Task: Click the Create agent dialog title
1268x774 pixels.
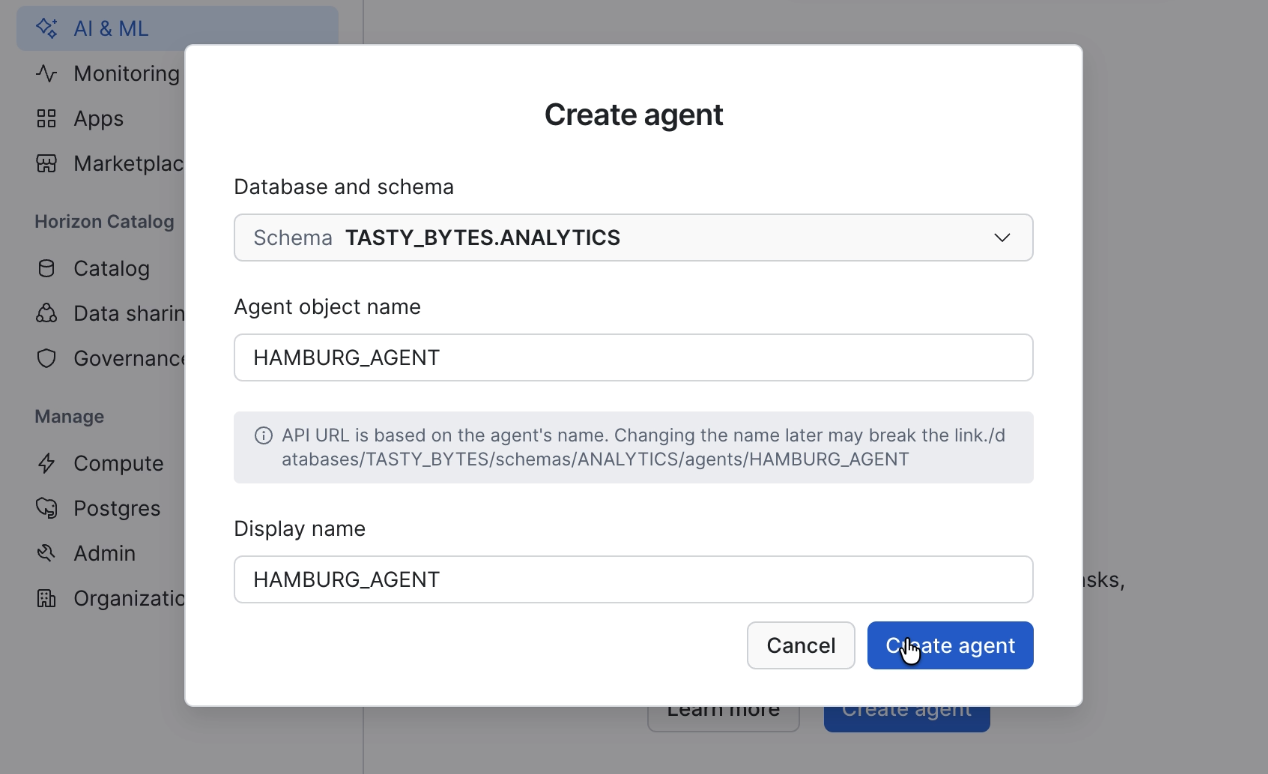Action: (x=633, y=114)
